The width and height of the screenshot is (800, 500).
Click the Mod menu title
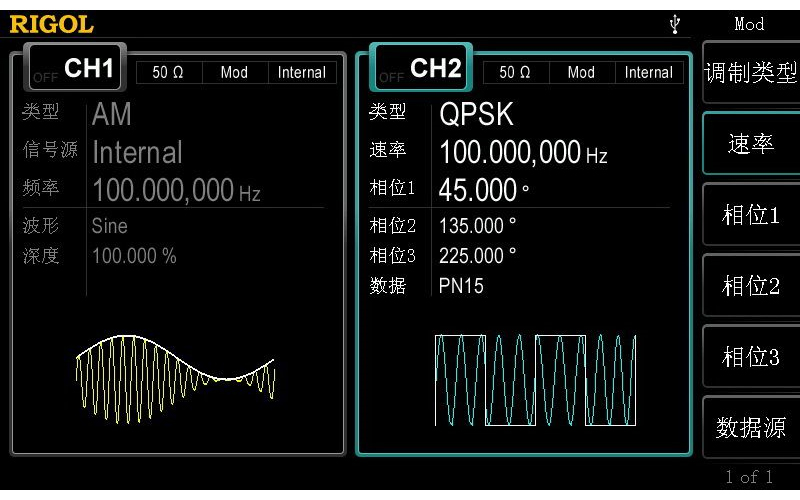click(749, 24)
